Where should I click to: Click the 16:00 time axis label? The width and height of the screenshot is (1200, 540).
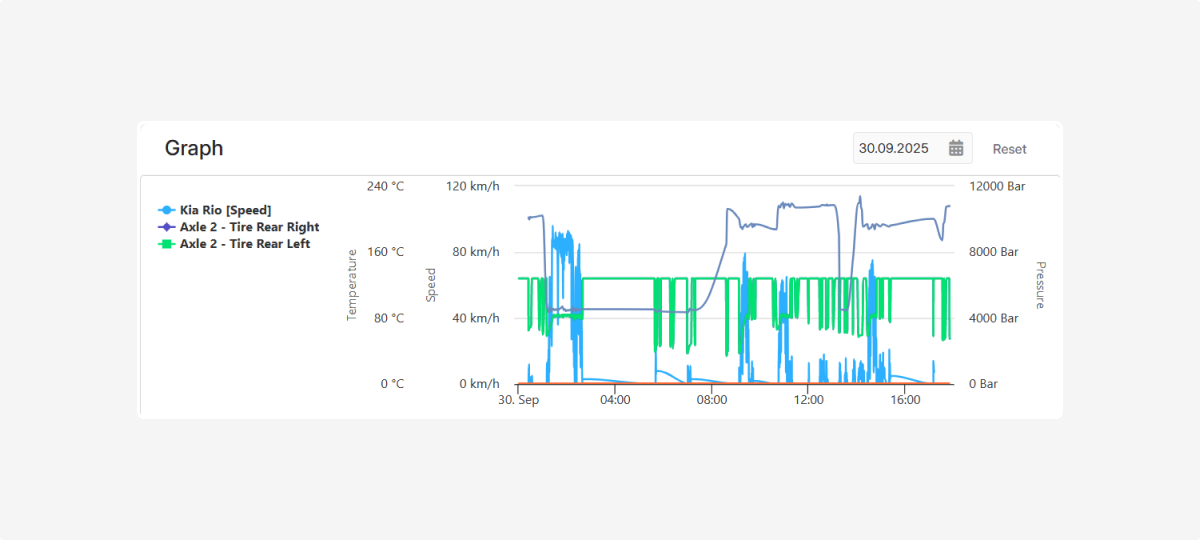point(905,400)
